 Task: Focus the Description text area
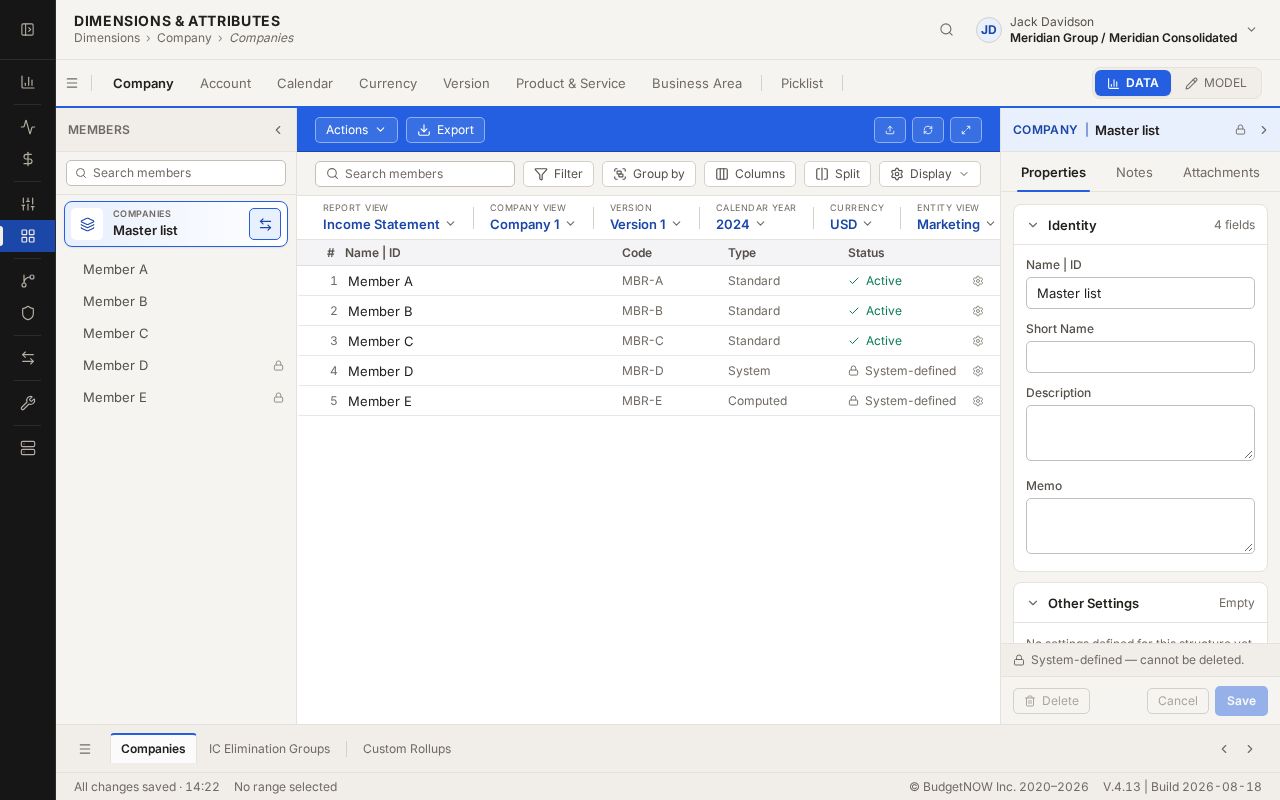coord(1140,433)
